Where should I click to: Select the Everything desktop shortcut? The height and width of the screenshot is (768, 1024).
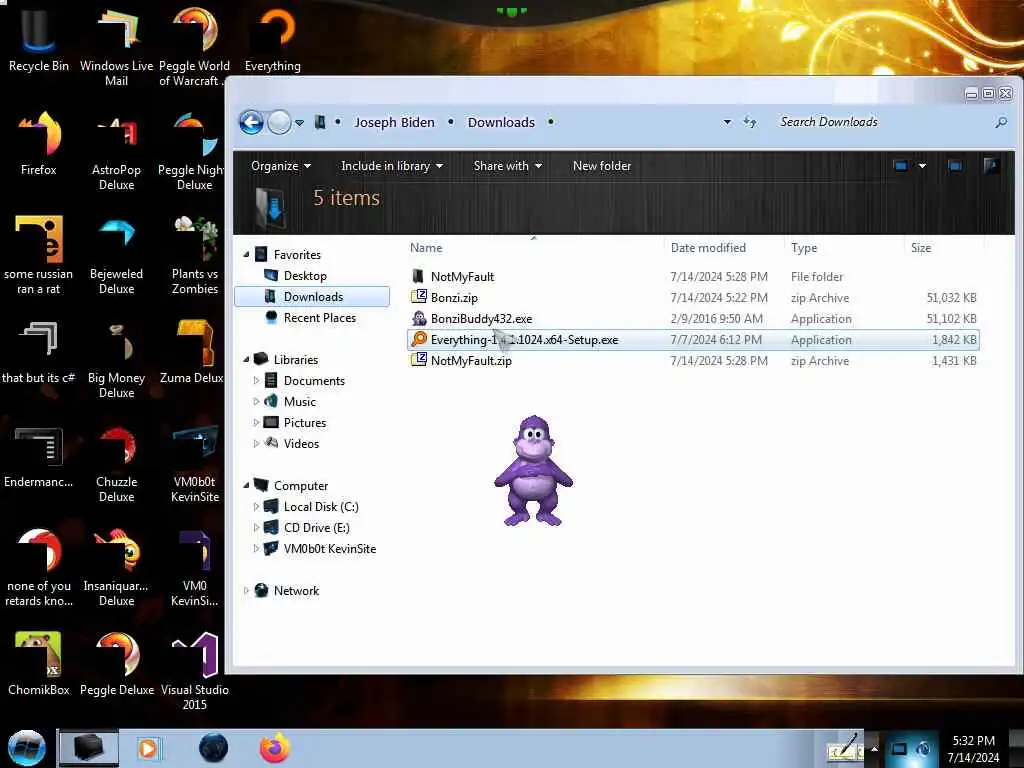click(272, 39)
